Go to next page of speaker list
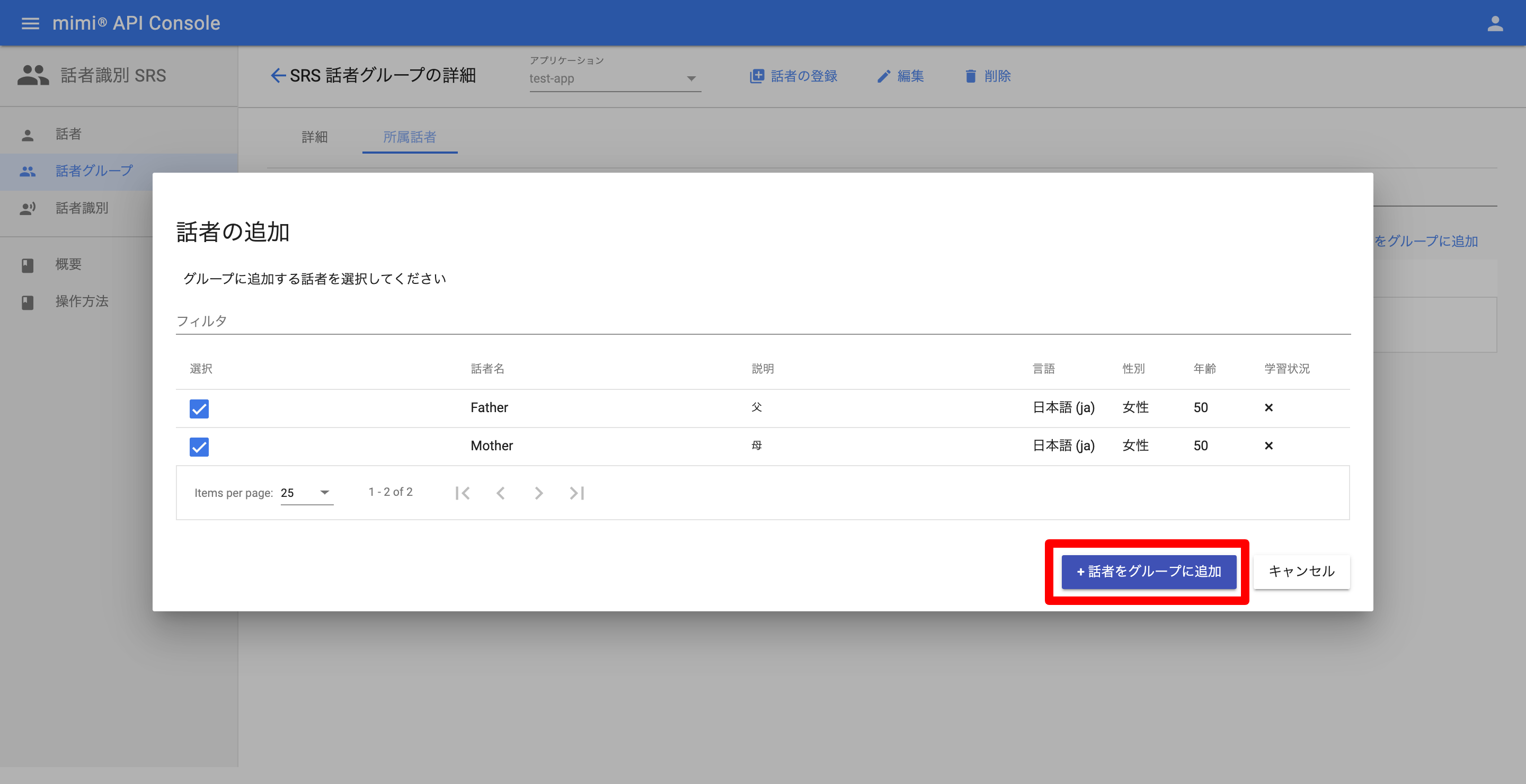Viewport: 1526px width, 784px height. [x=538, y=493]
